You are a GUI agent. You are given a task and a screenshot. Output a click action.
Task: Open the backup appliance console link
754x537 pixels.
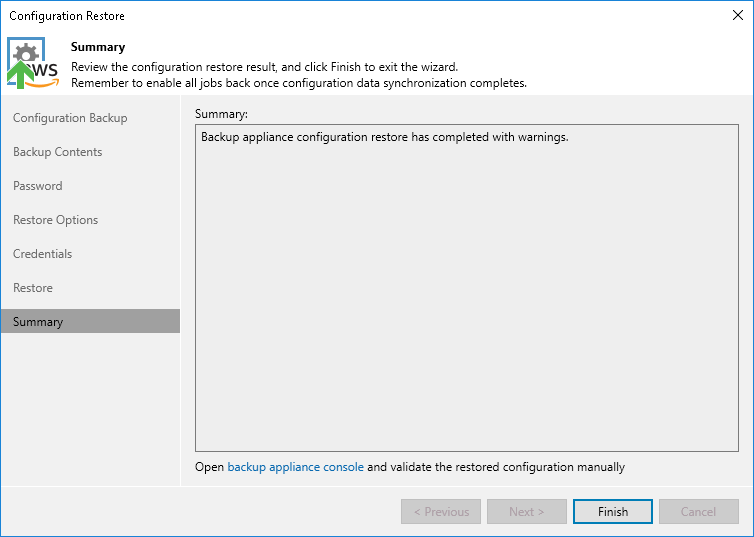[x=295, y=467]
